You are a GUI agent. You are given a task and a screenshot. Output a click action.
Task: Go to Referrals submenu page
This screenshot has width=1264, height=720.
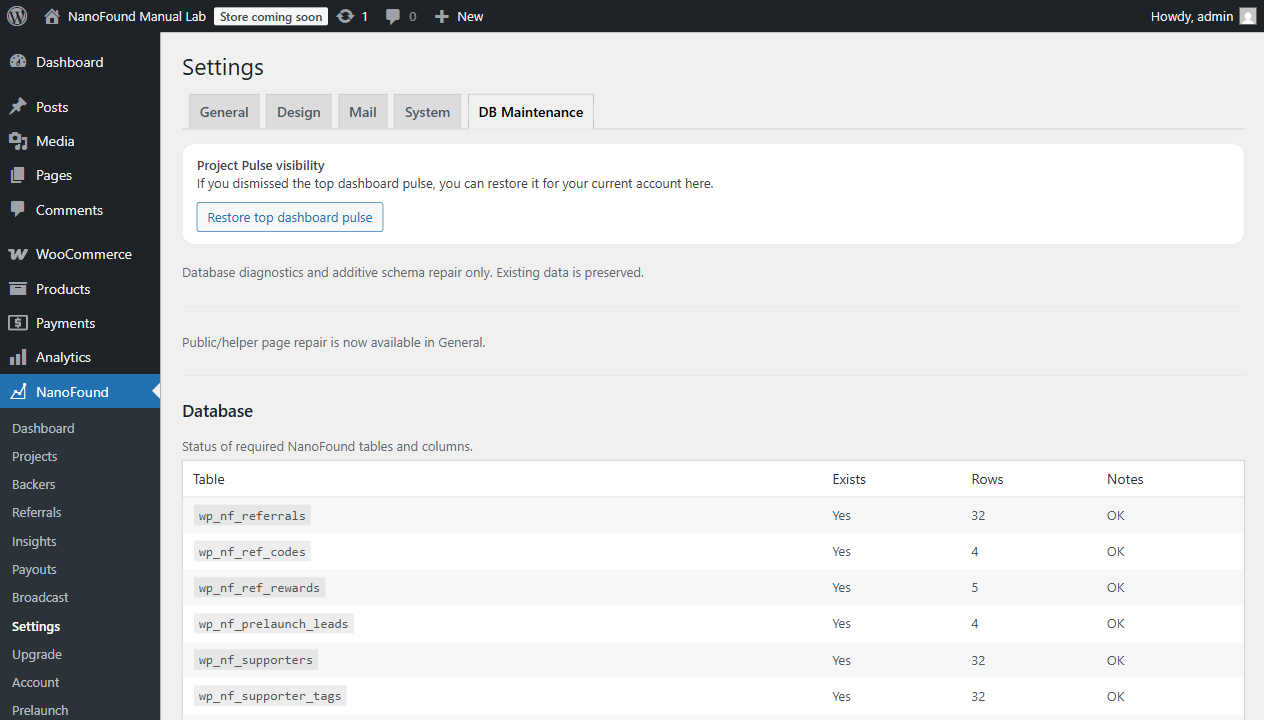click(x=37, y=512)
